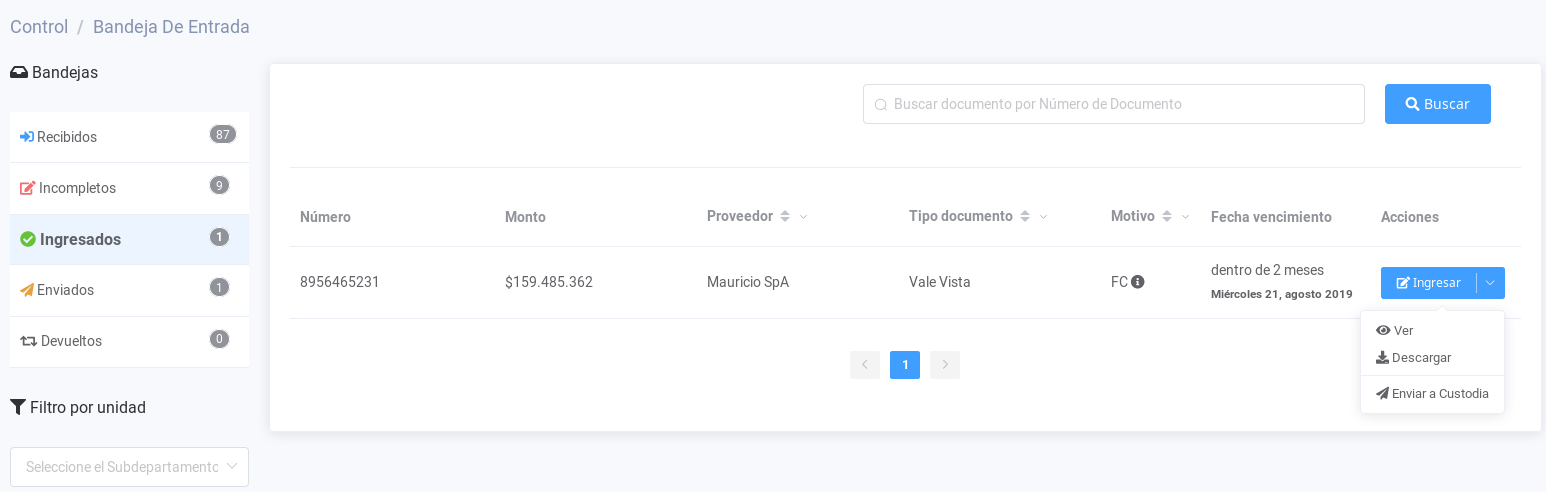Image resolution: width=1546 pixels, height=492 pixels.
Task: Open the Tipo documento filter chevron
Action: (1043, 217)
